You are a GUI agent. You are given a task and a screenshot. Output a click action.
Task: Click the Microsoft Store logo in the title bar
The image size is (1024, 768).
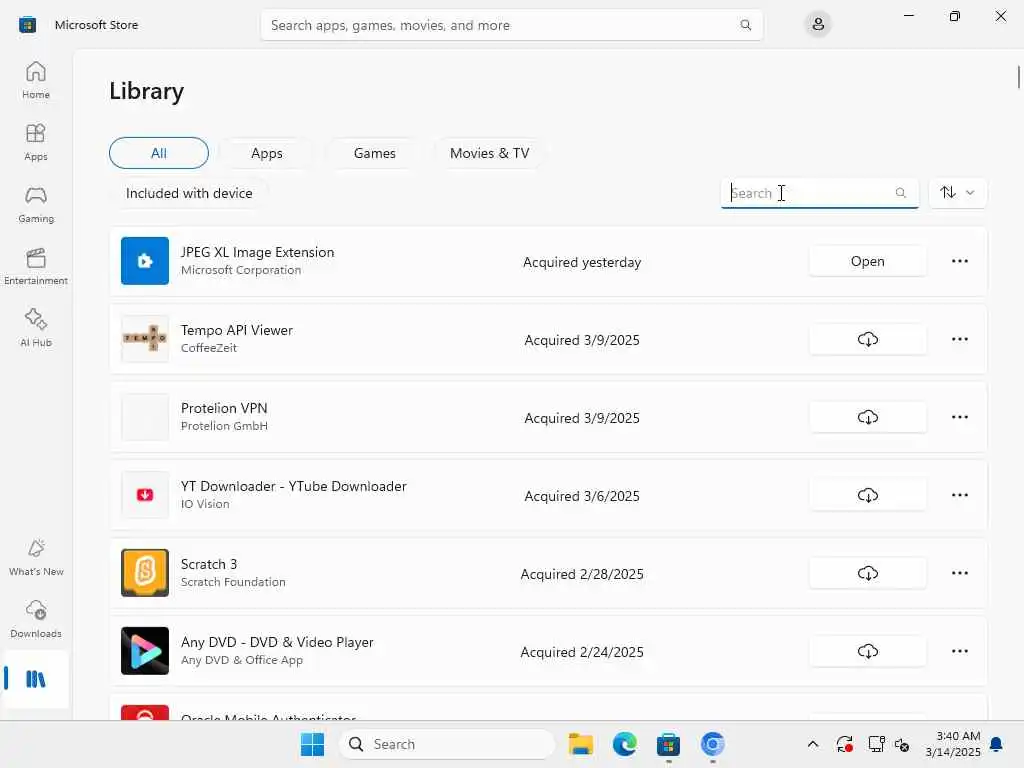(x=27, y=25)
